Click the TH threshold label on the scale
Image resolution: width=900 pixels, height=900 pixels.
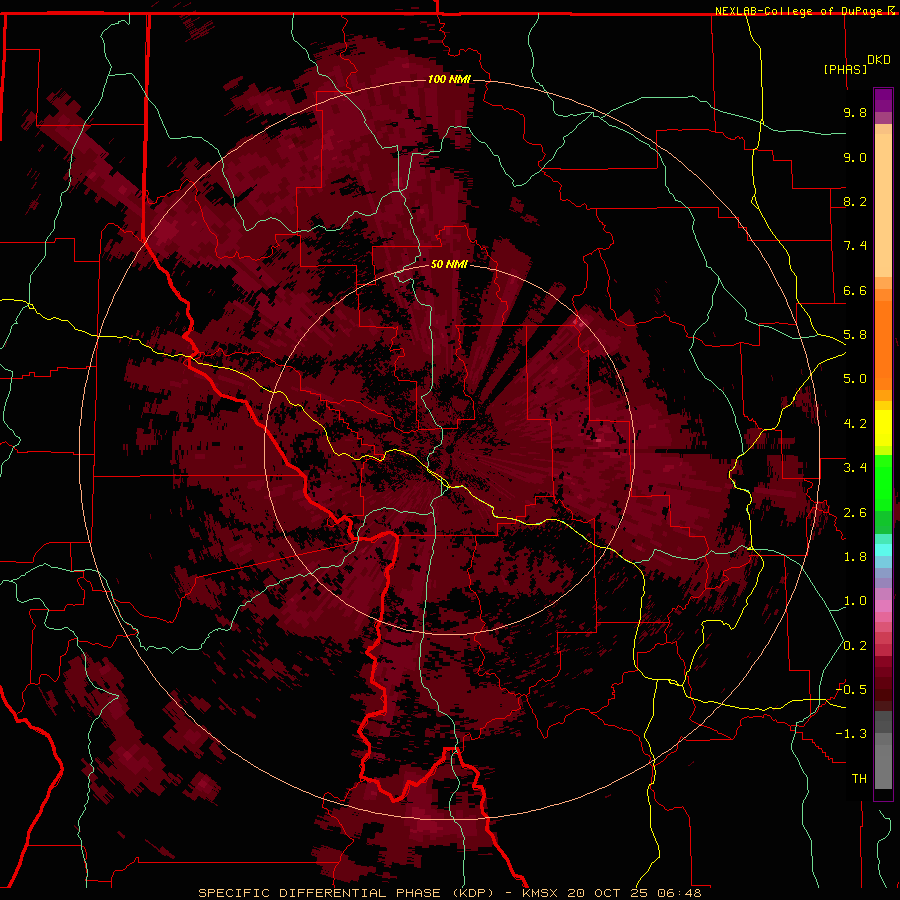tap(859, 779)
